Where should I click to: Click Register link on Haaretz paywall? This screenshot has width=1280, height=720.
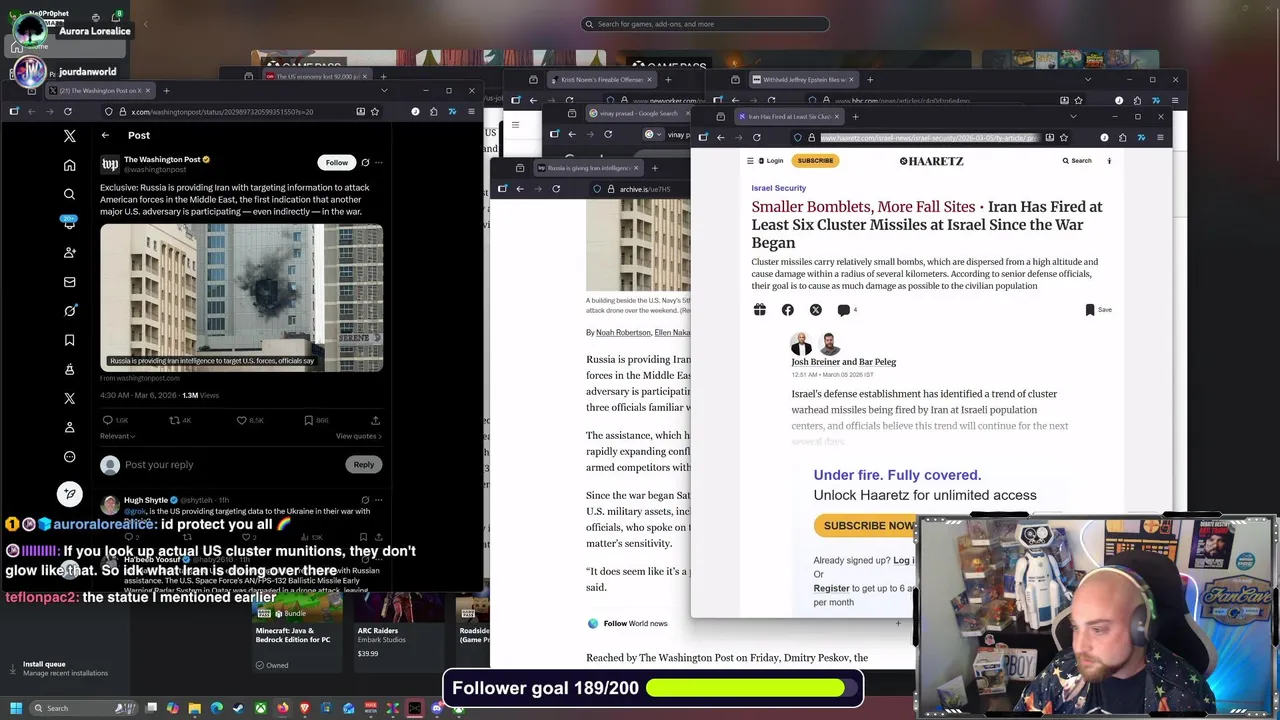831,588
